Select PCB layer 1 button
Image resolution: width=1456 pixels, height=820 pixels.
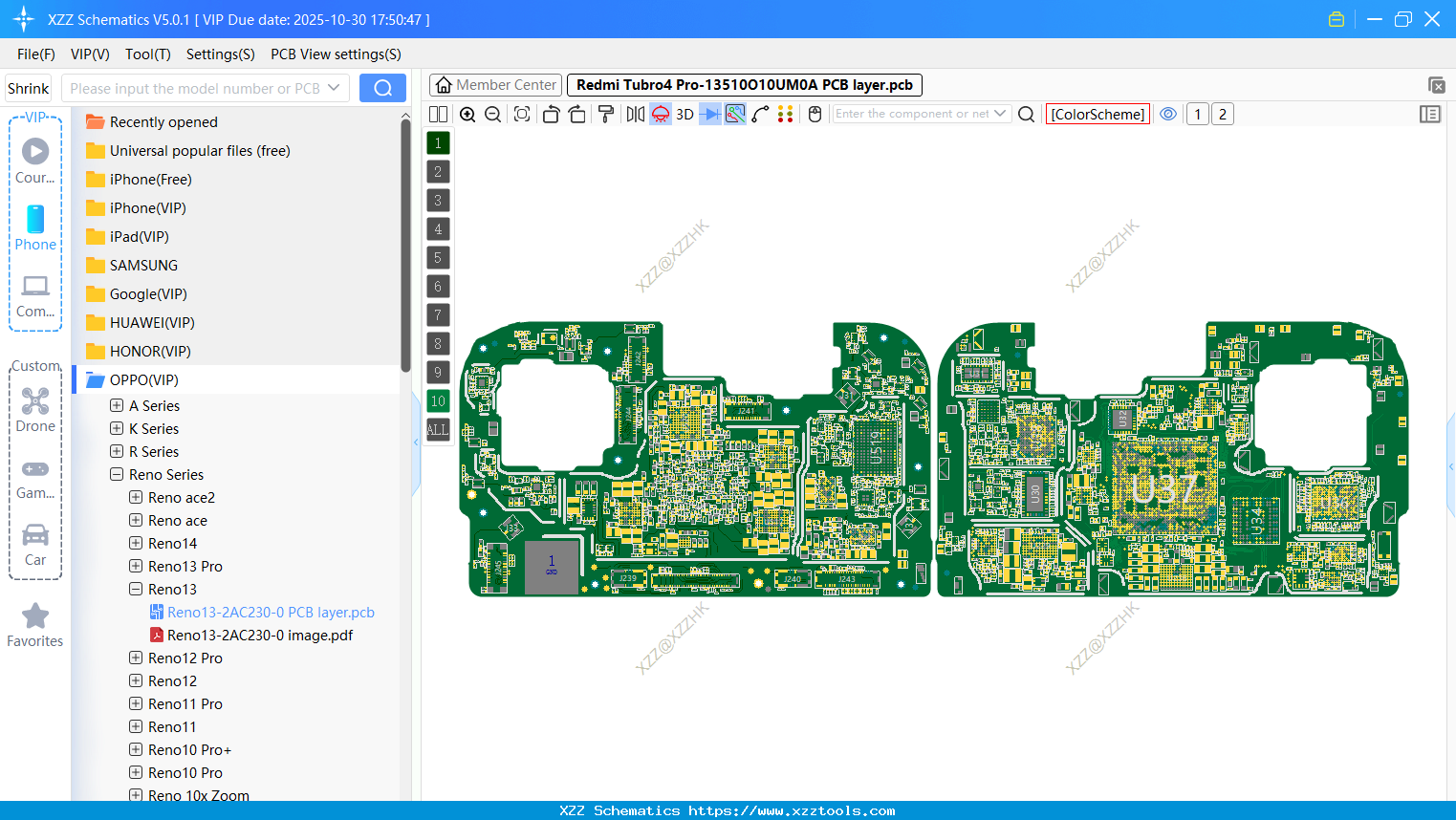click(438, 142)
